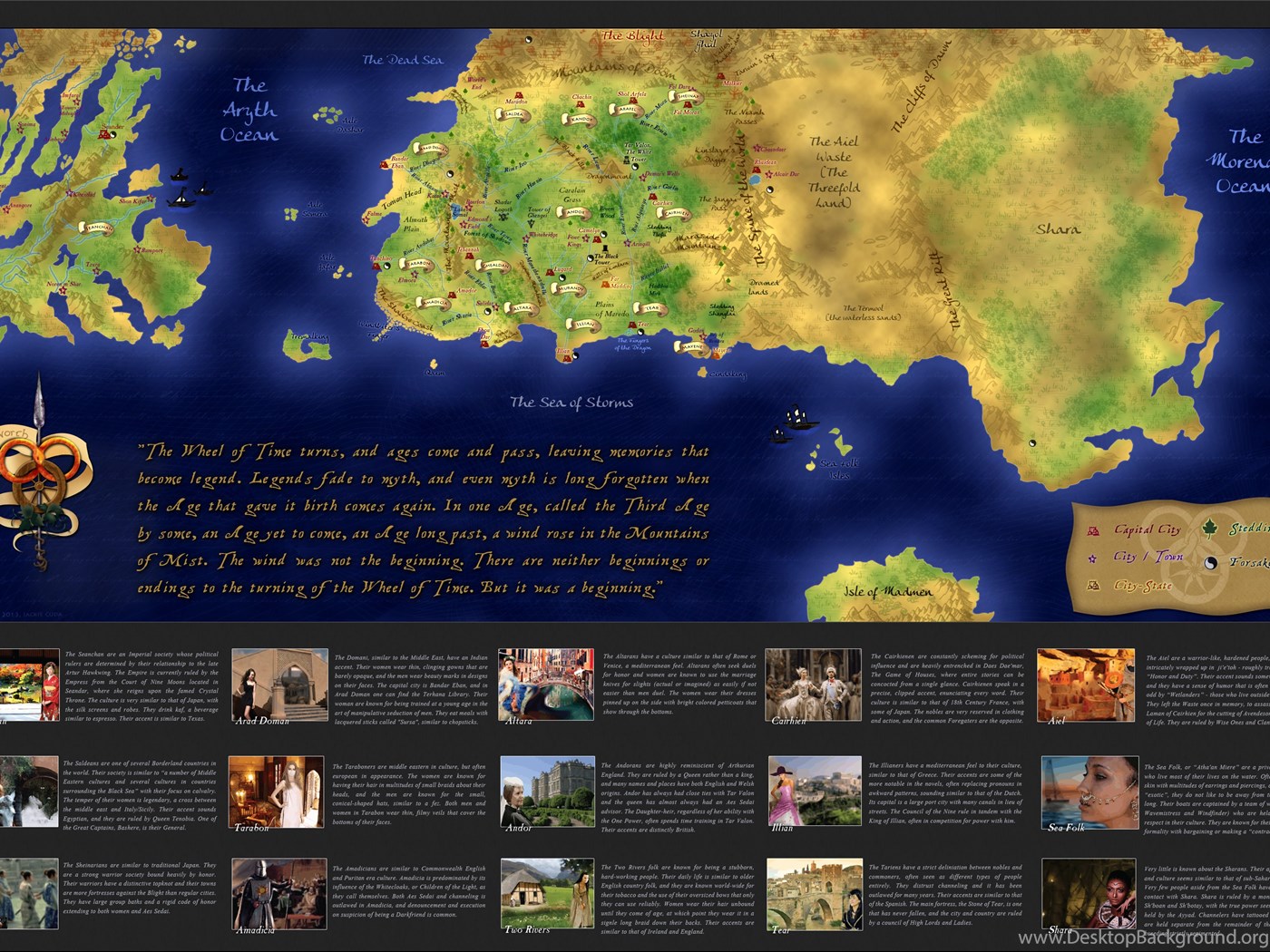
Task: Open the Andor castle thumbnail
Action: 548,792
